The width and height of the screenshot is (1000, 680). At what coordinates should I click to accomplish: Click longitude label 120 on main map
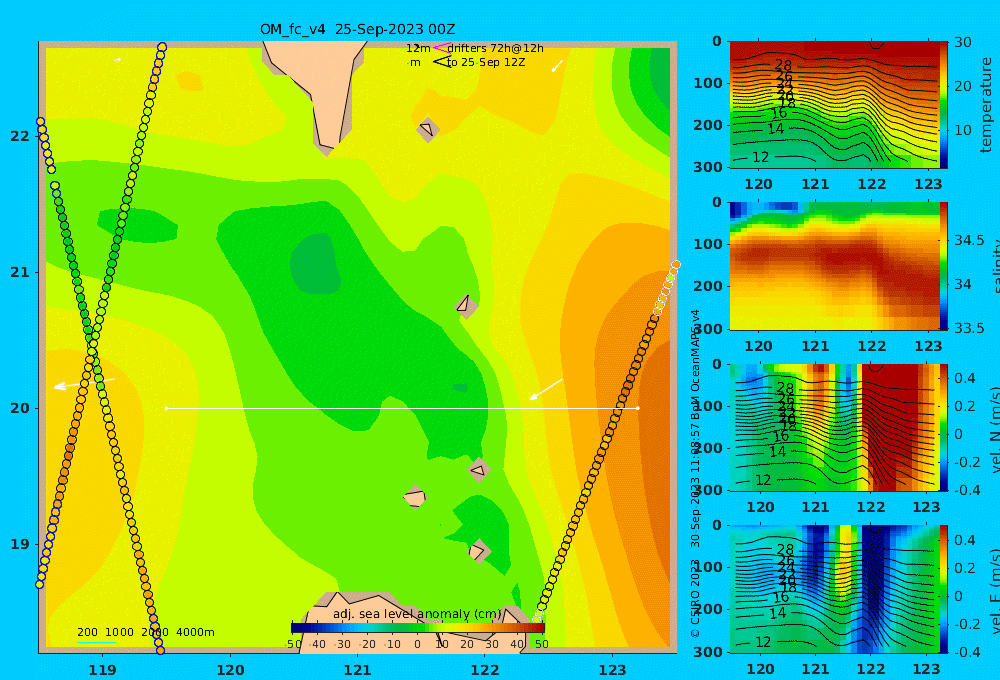point(230,670)
